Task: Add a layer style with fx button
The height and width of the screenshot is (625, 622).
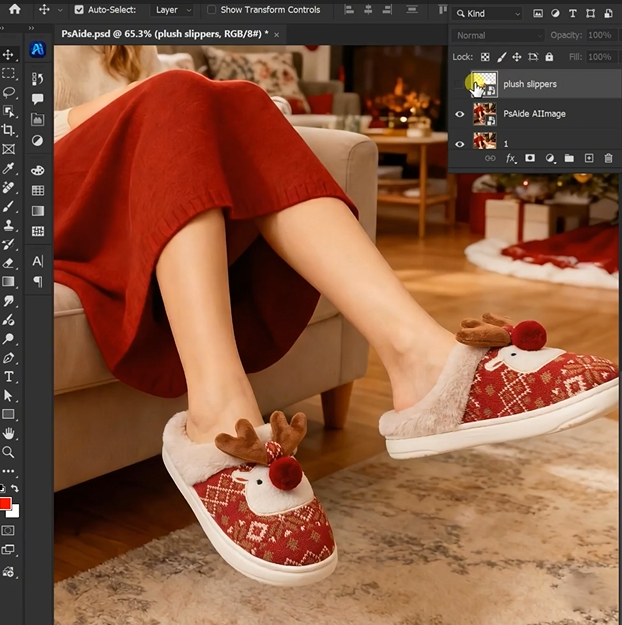Action: [x=511, y=159]
